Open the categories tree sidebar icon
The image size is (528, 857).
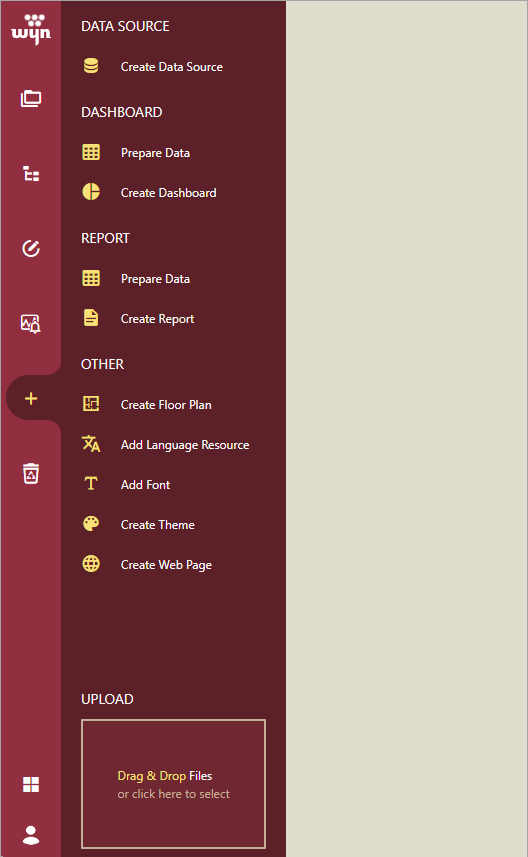pyautogui.click(x=31, y=173)
